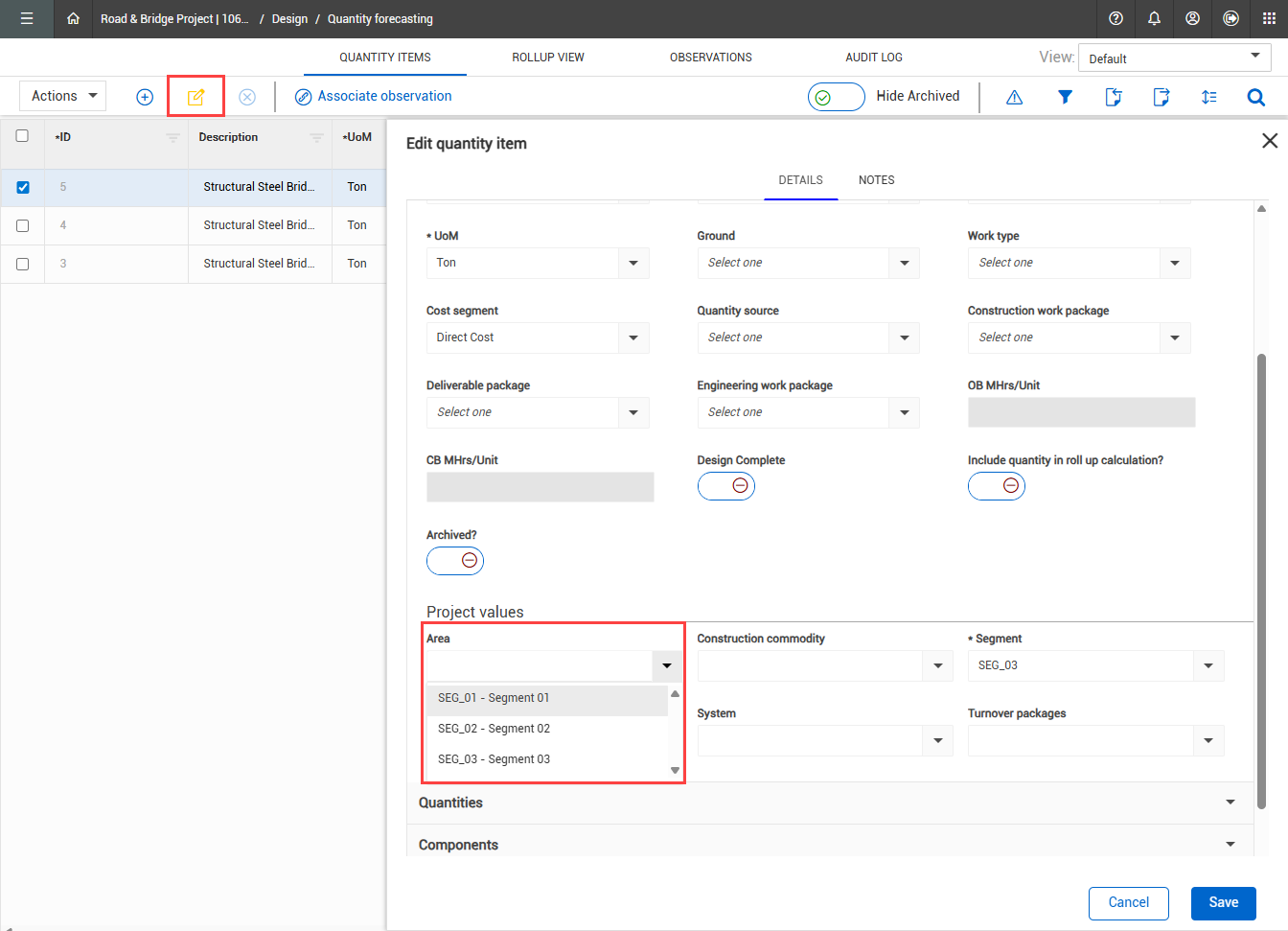Switch to the ROLLUP VIEW tab

click(x=547, y=58)
